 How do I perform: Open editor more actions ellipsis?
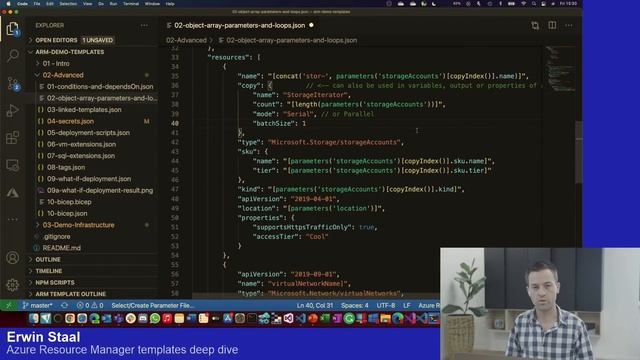569,25
